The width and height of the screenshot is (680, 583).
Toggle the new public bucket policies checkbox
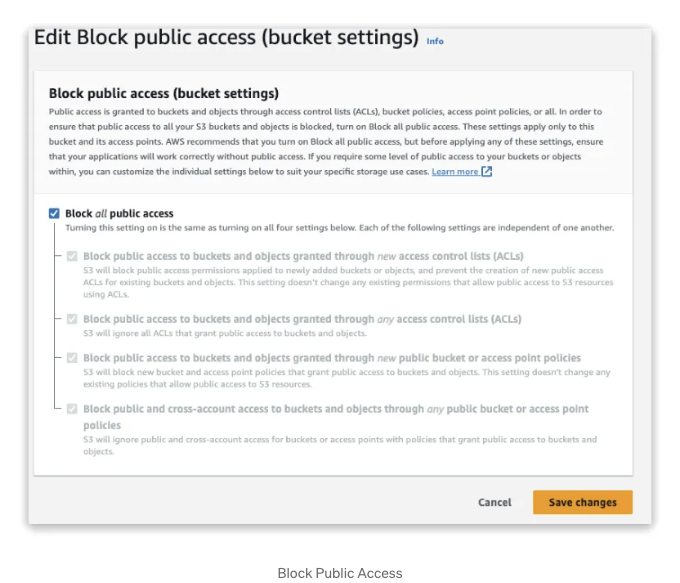click(x=72, y=358)
